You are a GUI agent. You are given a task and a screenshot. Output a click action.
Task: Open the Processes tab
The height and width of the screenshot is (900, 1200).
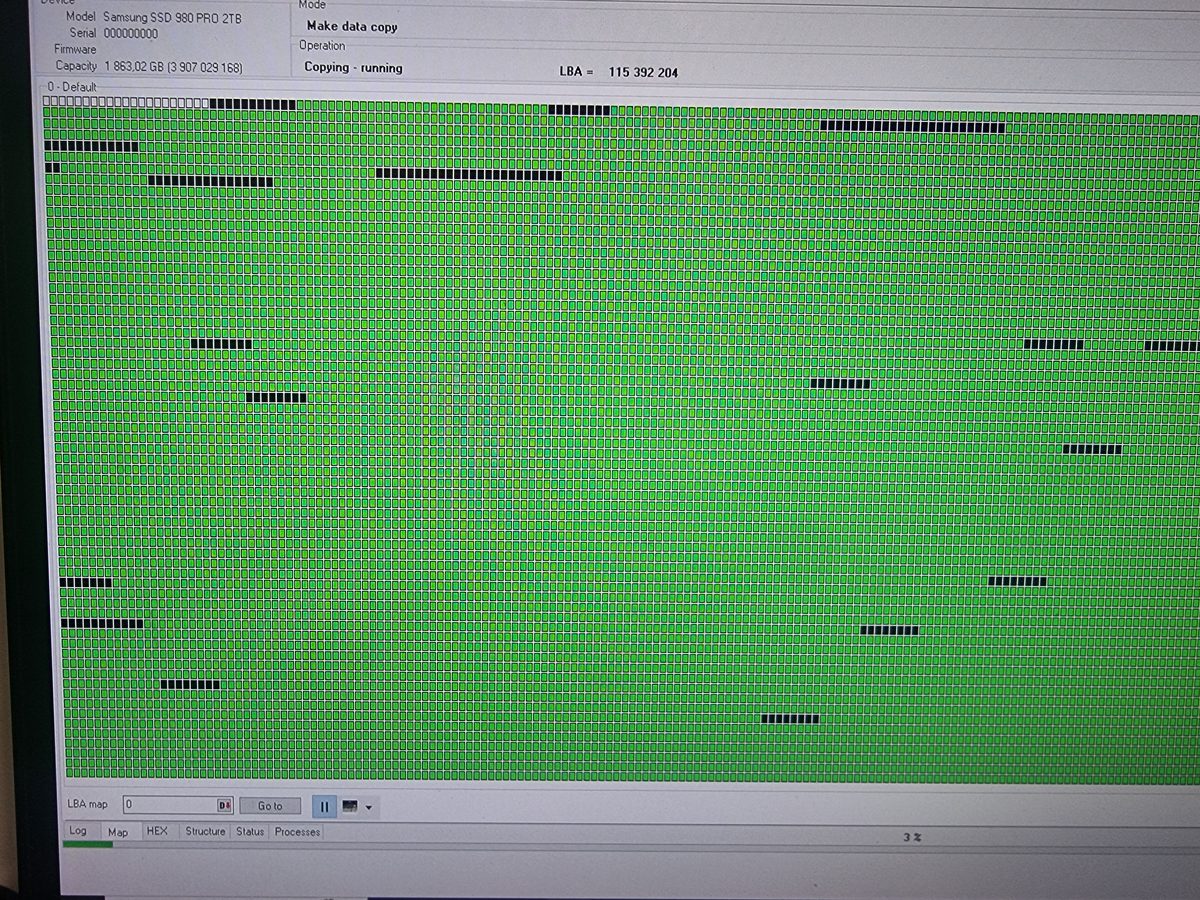pos(297,831)
